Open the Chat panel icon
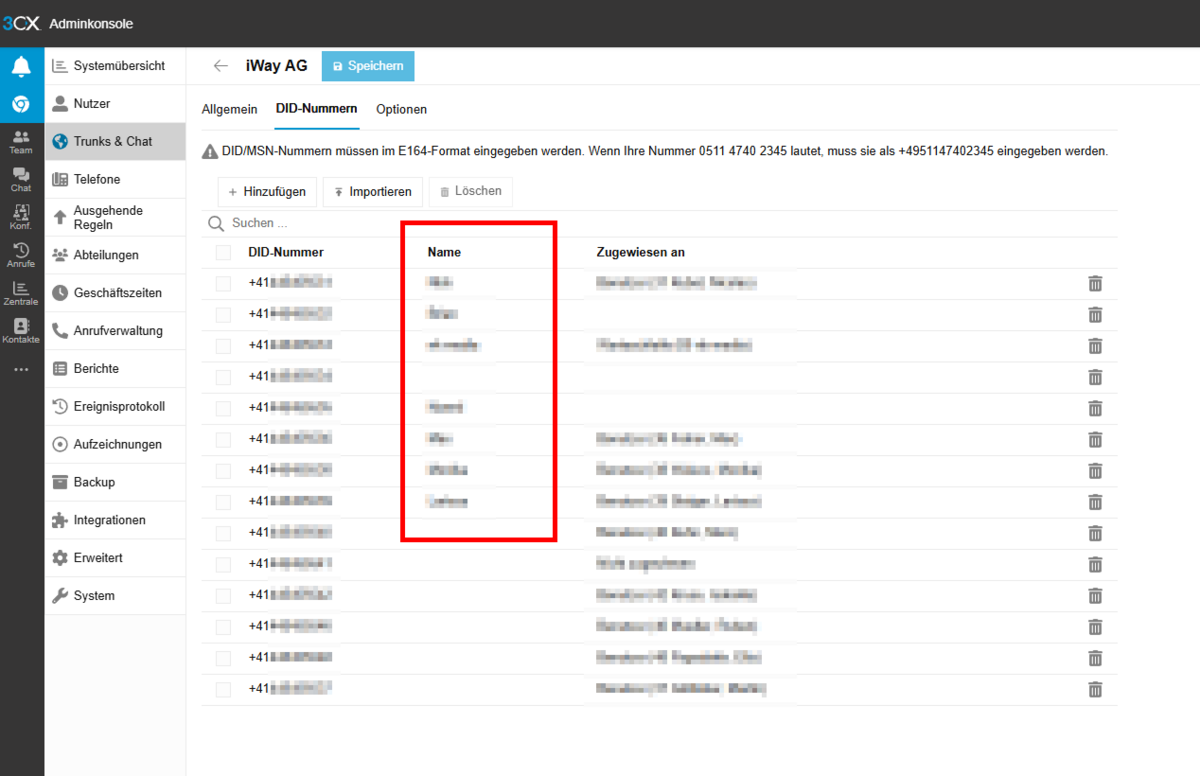The width and height of the screenshot is (1200, 776). tap(21, 180)
